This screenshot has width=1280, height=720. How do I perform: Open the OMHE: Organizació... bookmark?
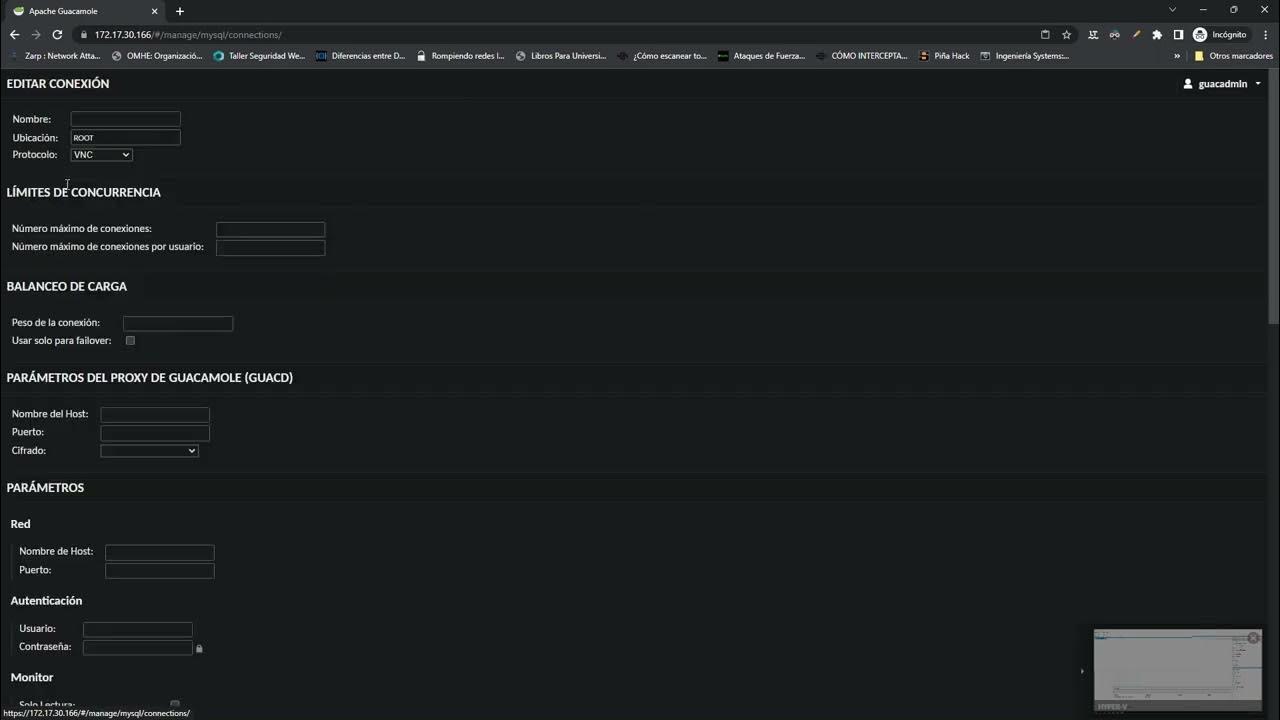click(158, 56)
